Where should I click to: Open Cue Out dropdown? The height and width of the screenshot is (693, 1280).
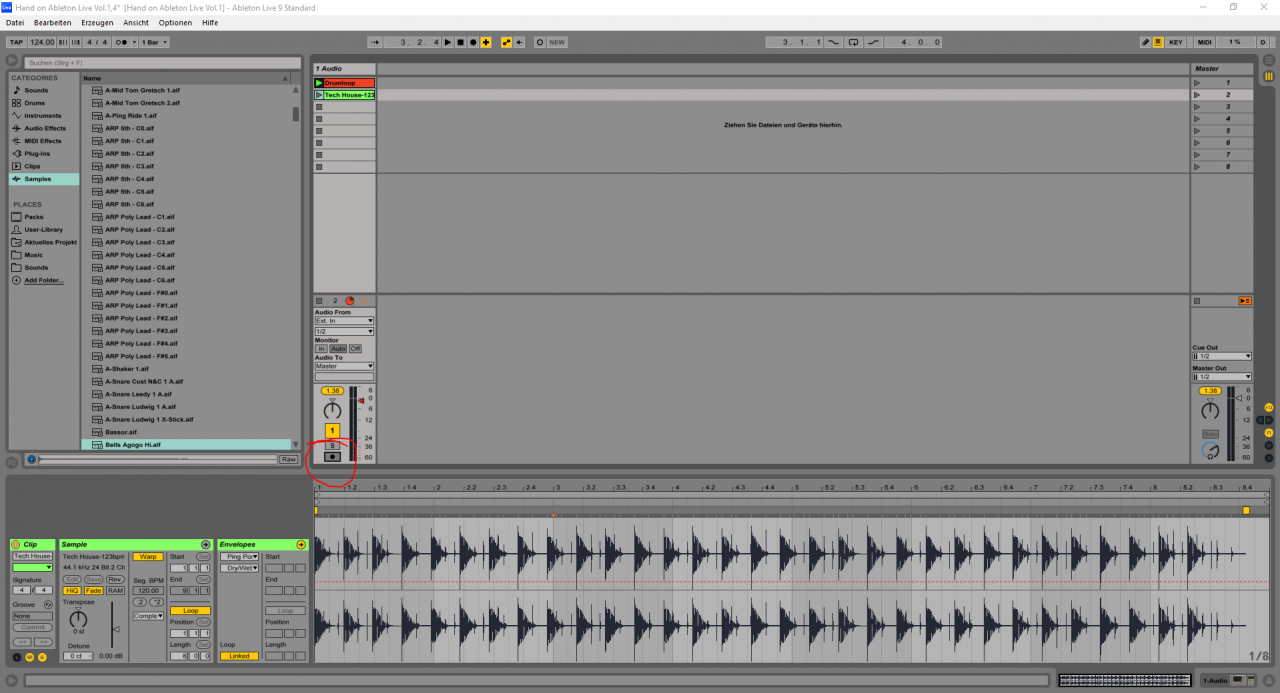click(x=1222, y=356)
